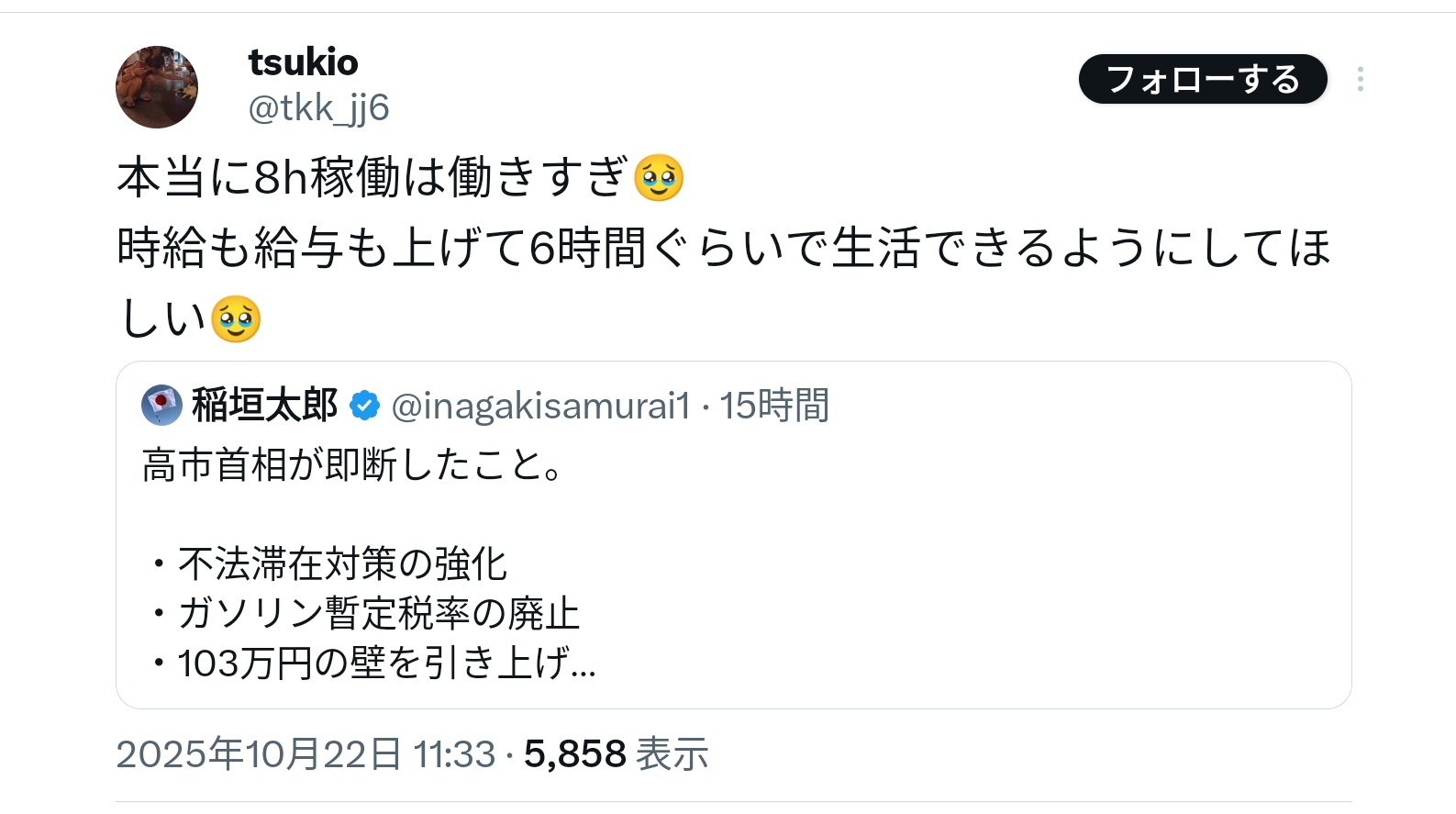Click the 15時間 quoted post timestamp

pyautogui.click(x=774, y=406)
